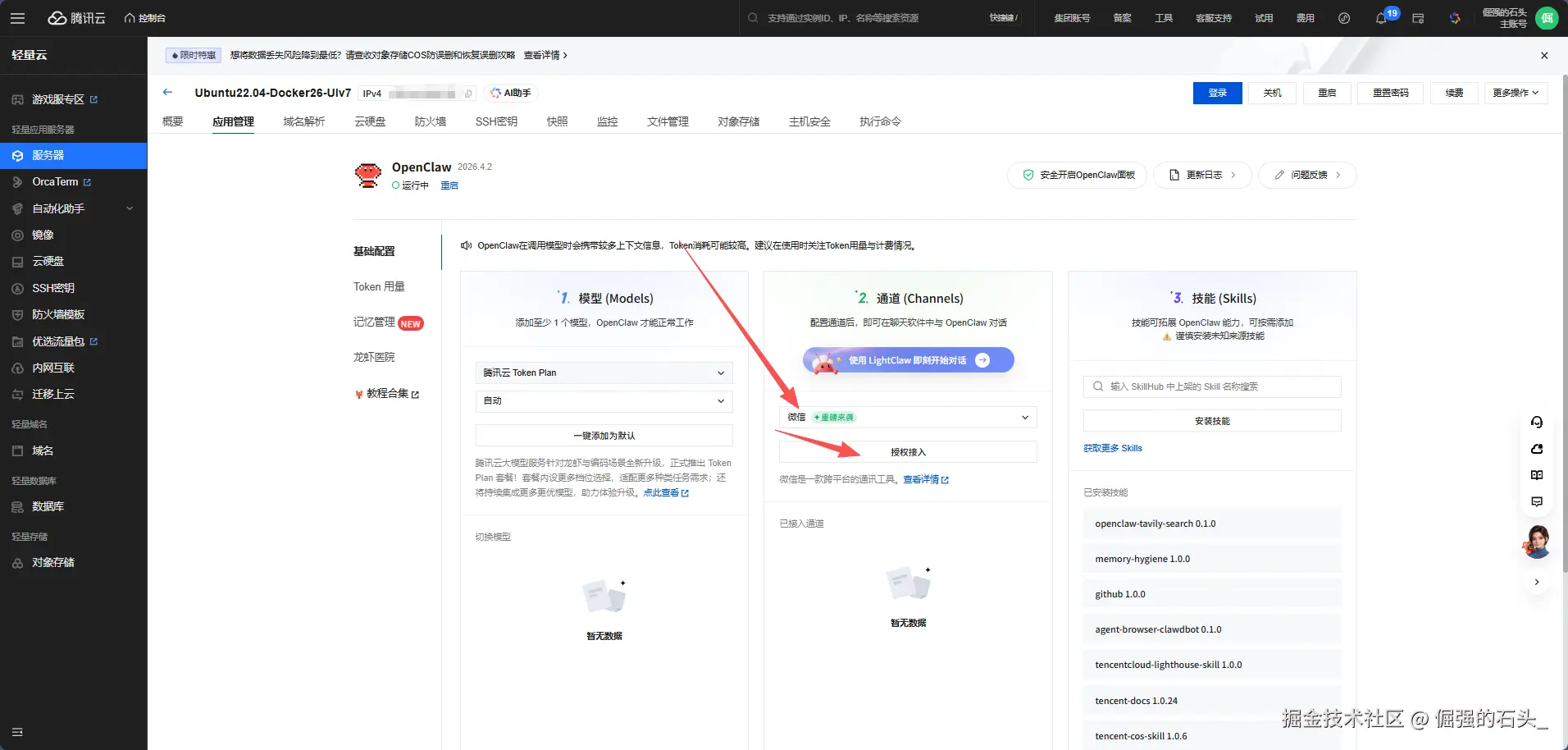The width and height of the screenshot is (1568, 750).
Task: Click 重启 next to 运行中 status
Action: [449, 185]
